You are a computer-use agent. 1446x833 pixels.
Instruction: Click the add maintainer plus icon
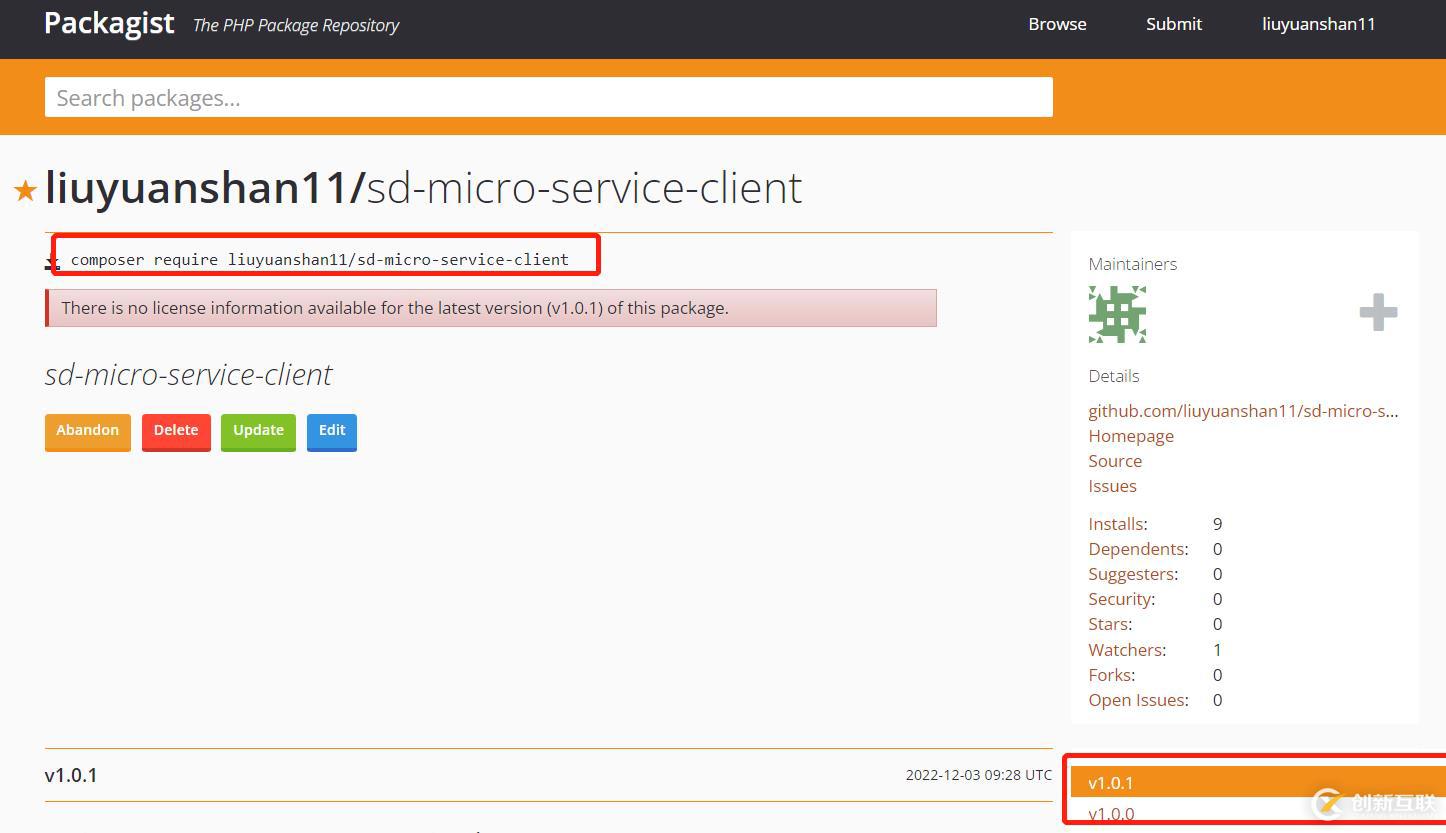pyautogui.click(x=1378, y=313)
